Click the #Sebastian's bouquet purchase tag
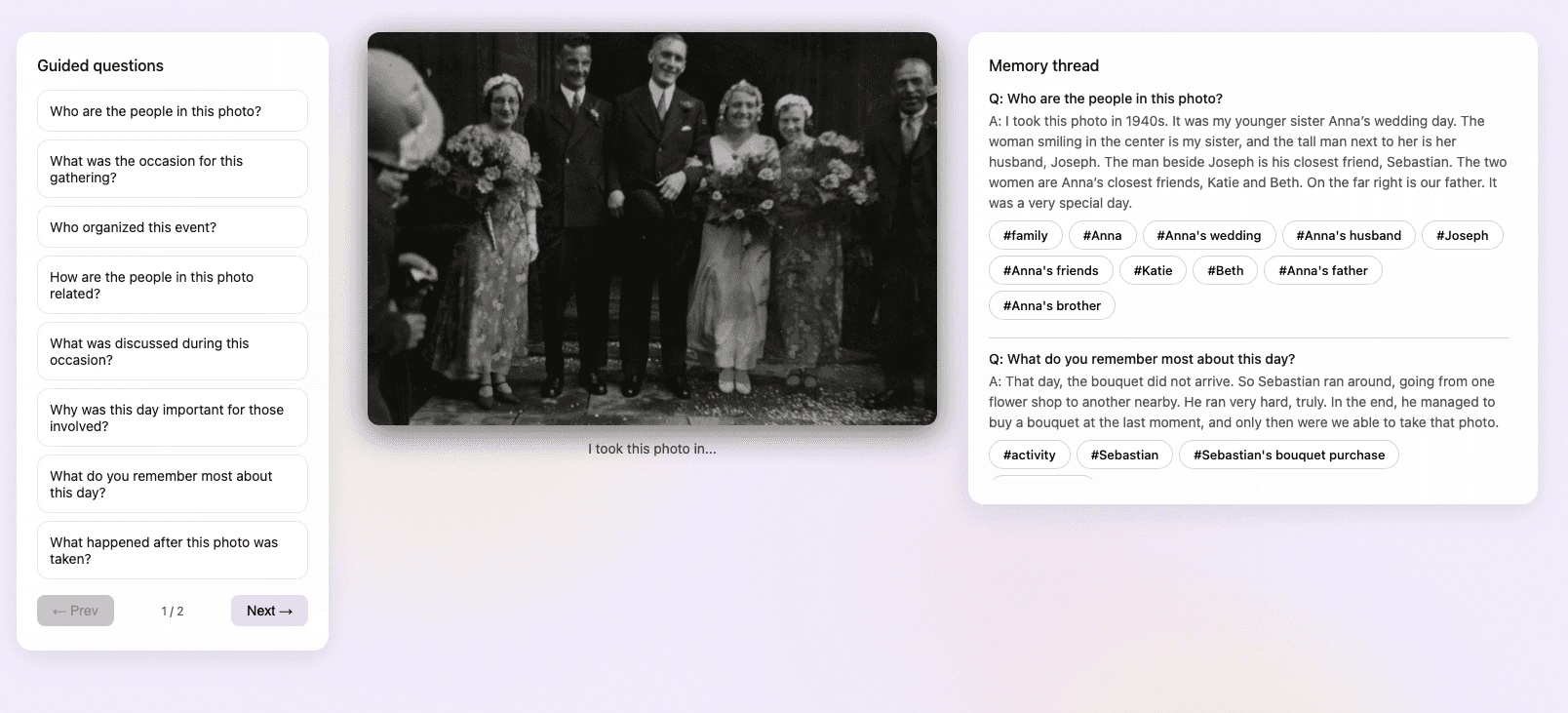Screen dimensions: 1568x713 coord(1289,455)
